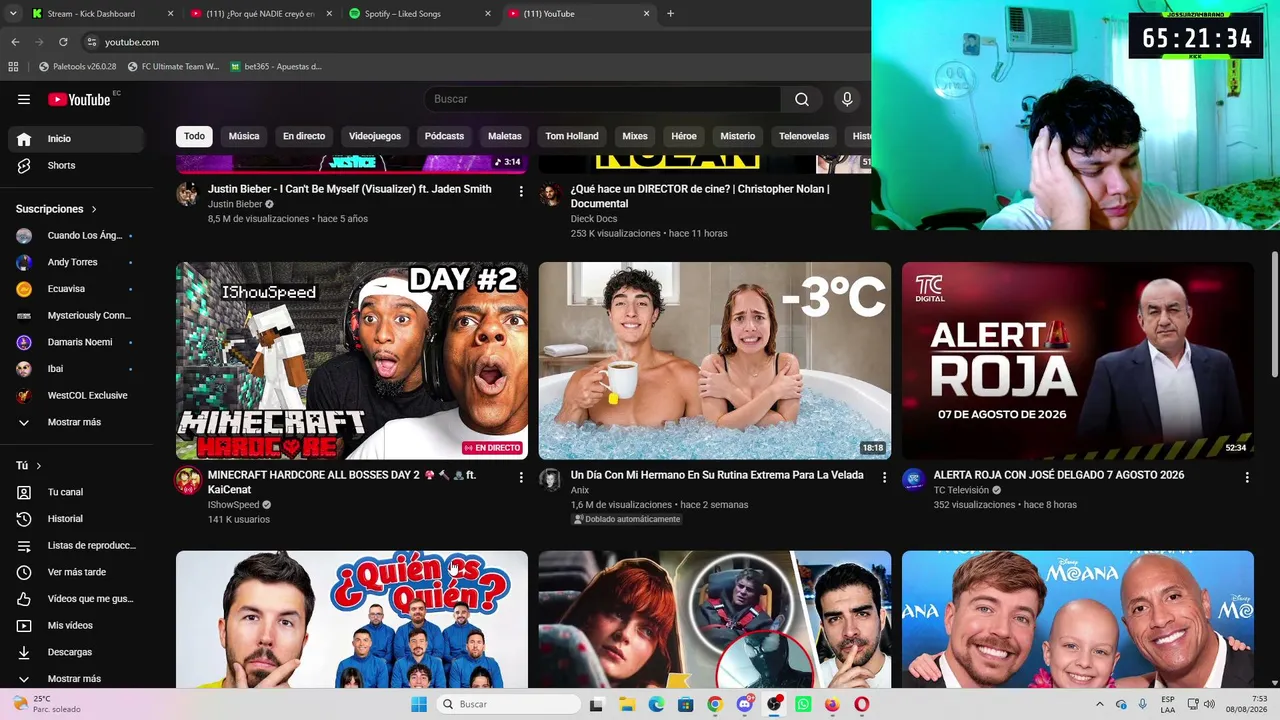Open the TC Televisión channel avatar
Screen dimensions: 1280x720
[914, 480]
